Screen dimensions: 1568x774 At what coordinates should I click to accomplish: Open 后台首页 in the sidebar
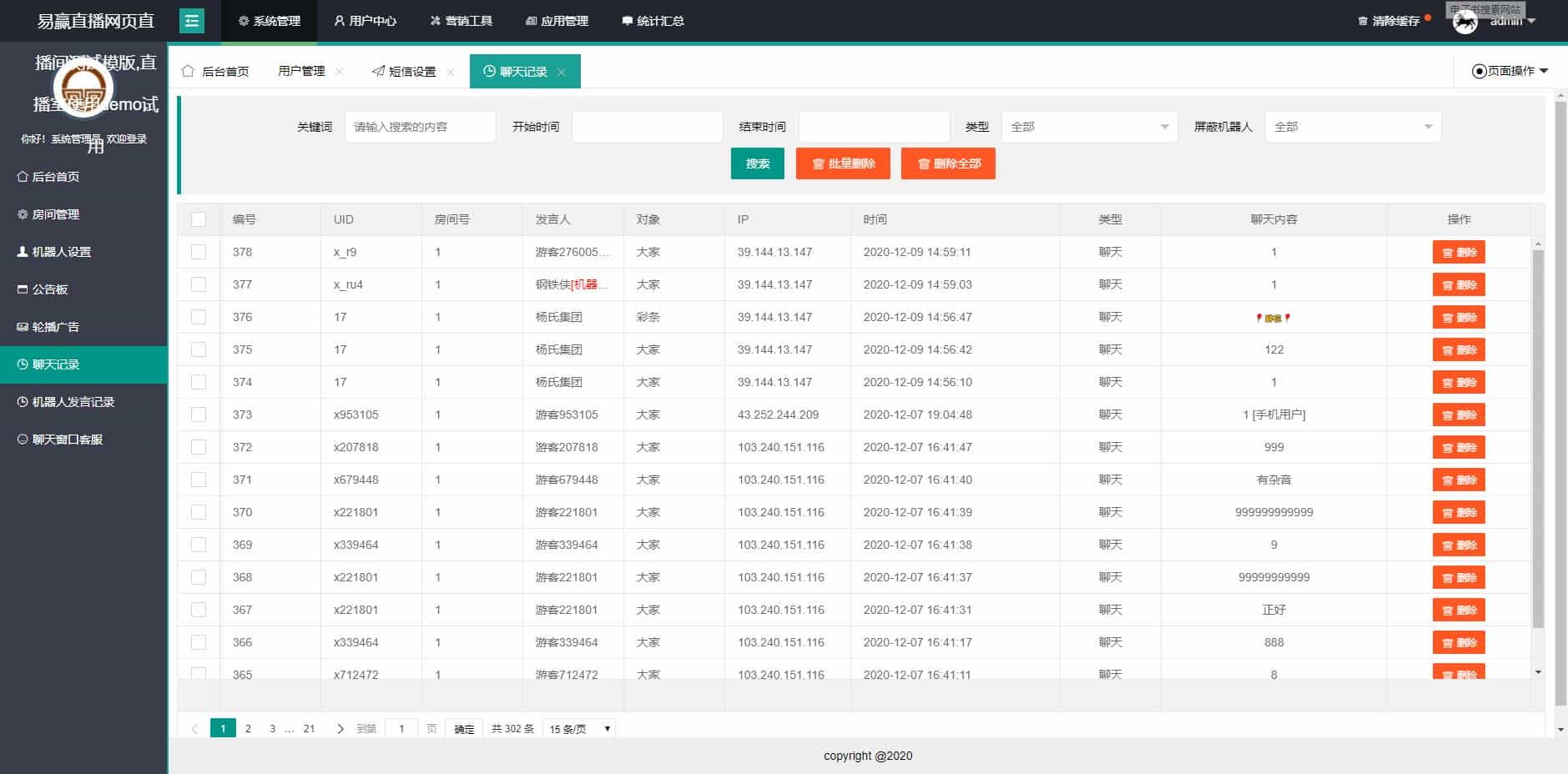(x=83, y=177)
